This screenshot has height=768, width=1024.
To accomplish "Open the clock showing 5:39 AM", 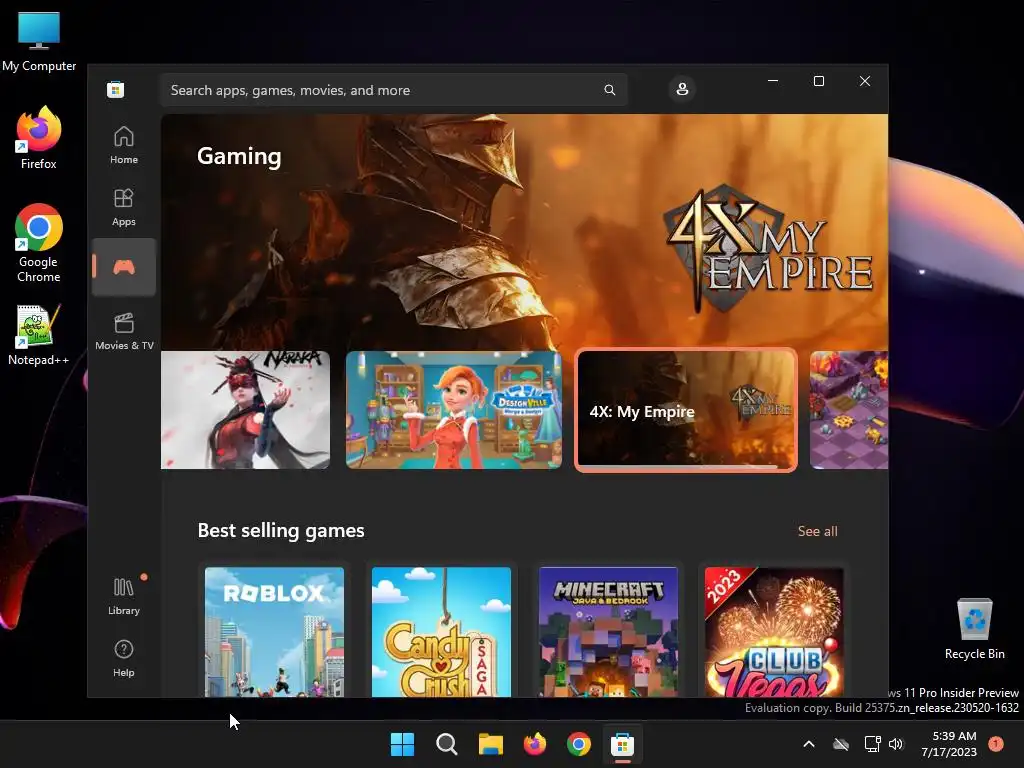I will pos(949,744).
